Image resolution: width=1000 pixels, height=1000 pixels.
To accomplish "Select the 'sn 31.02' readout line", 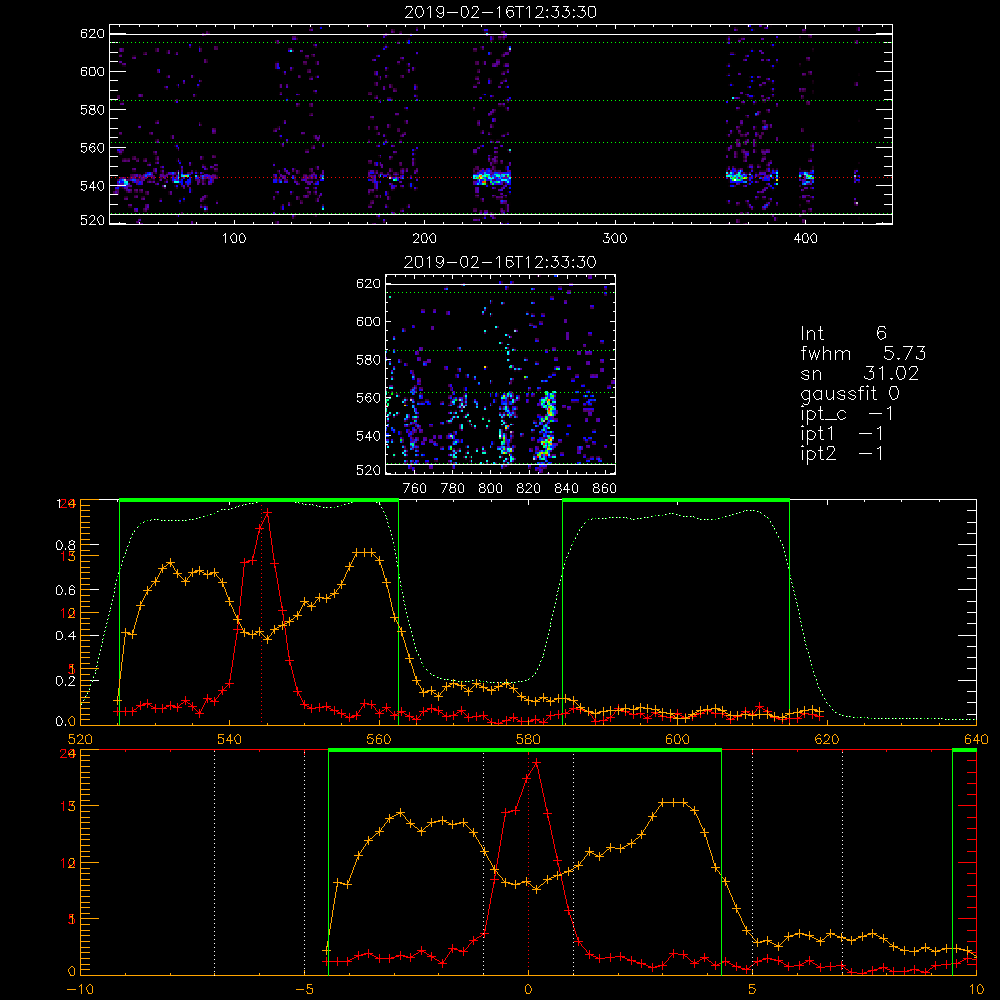I will click(859, 373).
